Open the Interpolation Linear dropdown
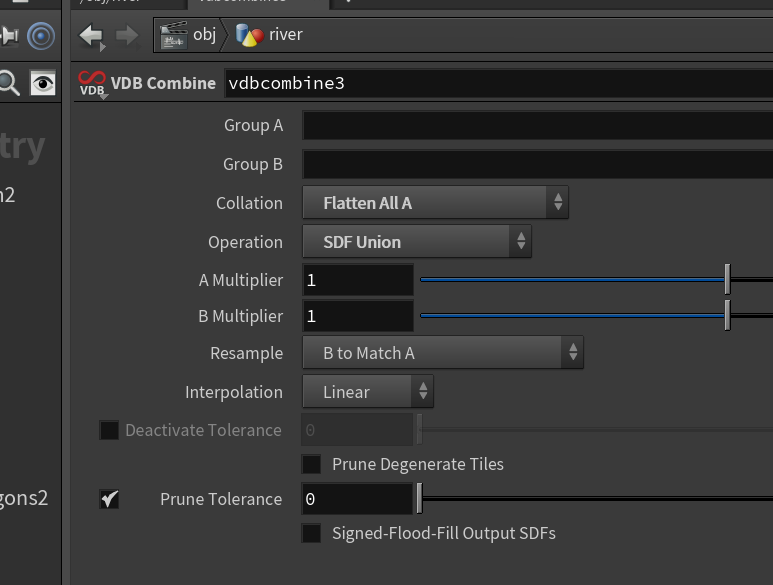Screen dimensions: 773x585 tap(368, 392)
